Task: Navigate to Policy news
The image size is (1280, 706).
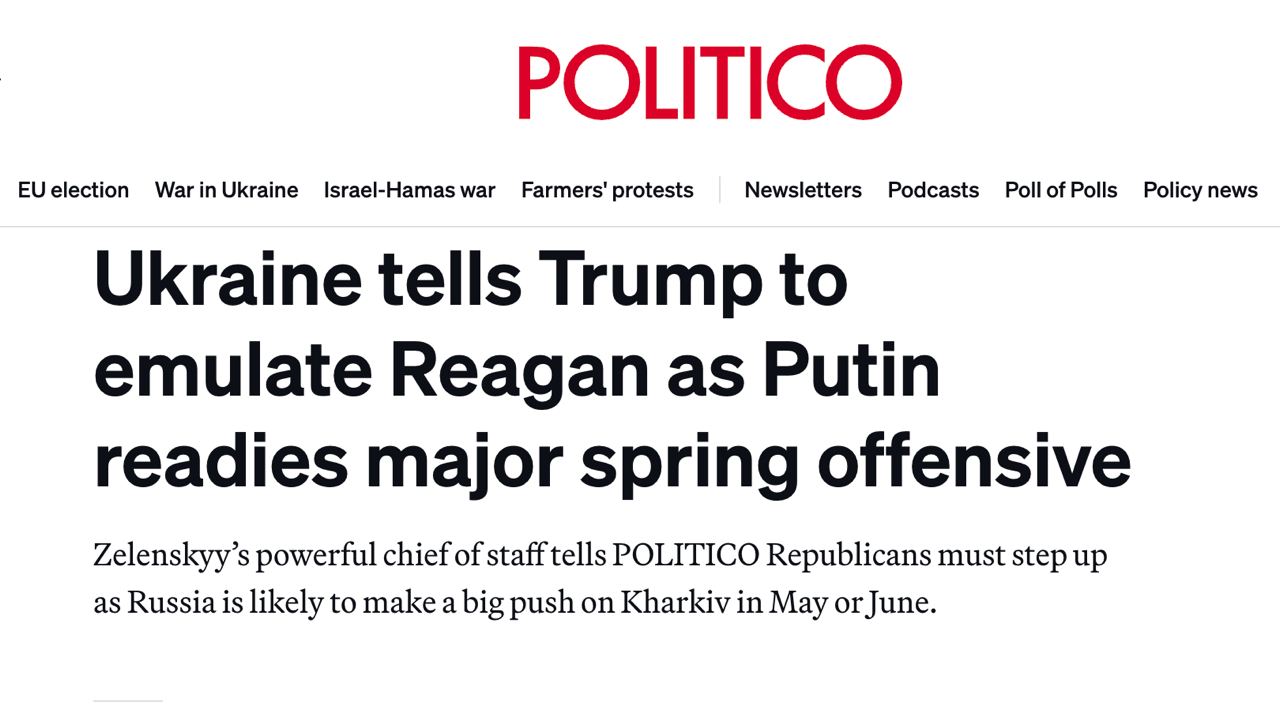Action: [1200, 190]
